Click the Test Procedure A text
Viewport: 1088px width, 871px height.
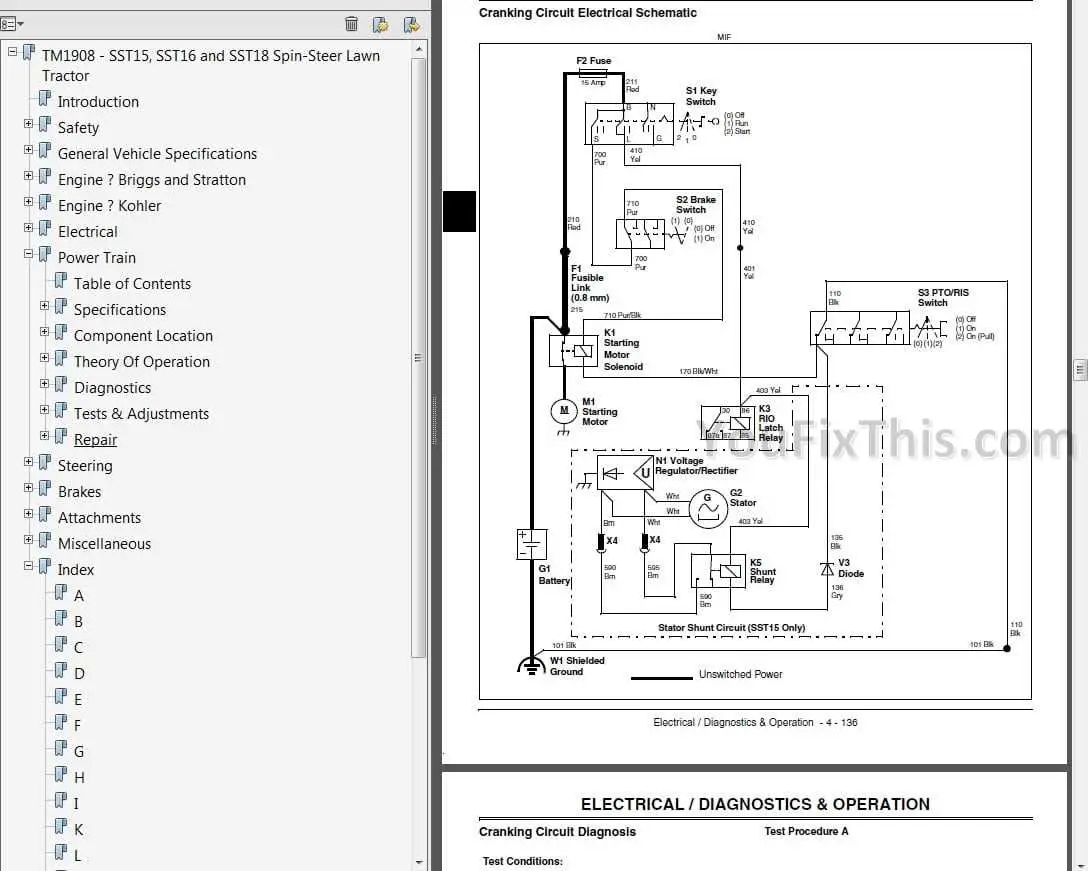click(x=806, y=831)
